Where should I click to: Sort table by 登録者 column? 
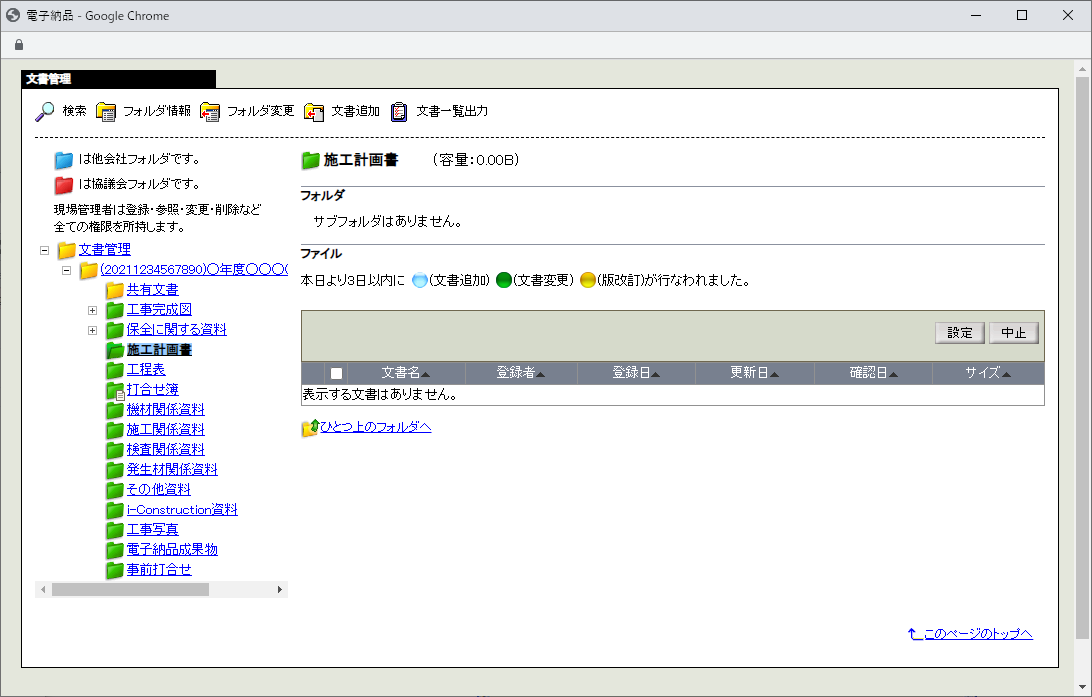pyautogui.click(x=520, y=373)
